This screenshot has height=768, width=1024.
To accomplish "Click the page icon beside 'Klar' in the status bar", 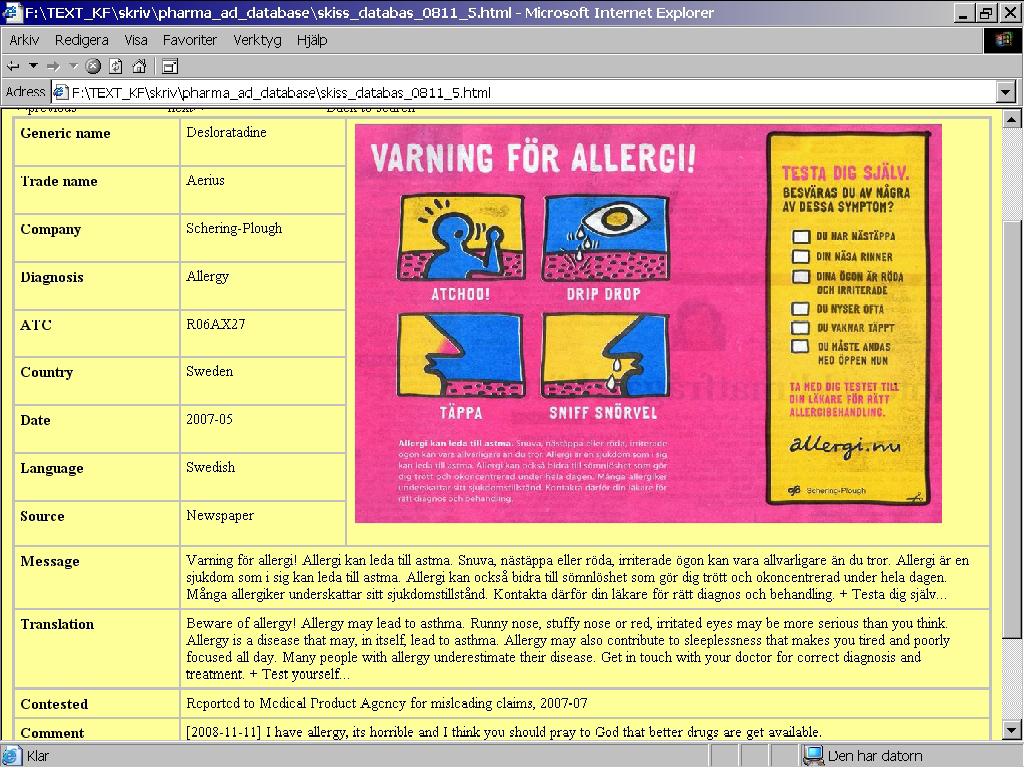I will pos(12,756).
